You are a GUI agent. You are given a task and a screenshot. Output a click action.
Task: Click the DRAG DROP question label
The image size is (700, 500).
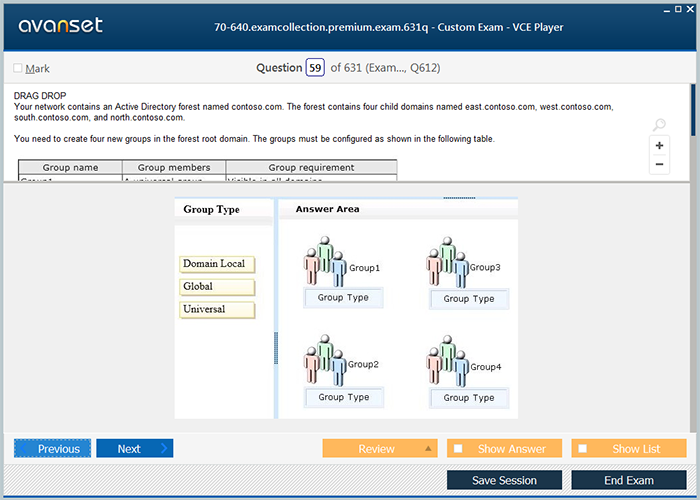tap(40, 96)
